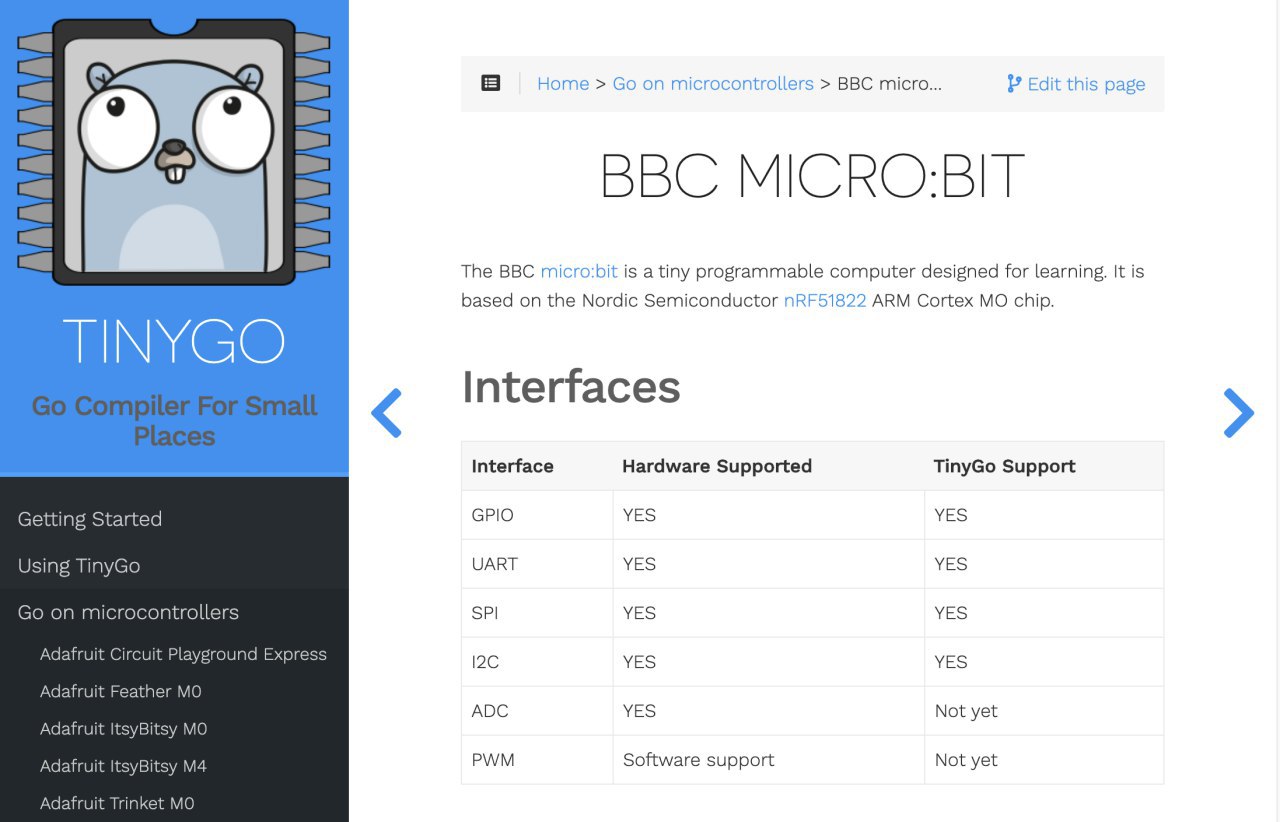Select Adafruit Trinket M0 page

[x=117, y=803]
